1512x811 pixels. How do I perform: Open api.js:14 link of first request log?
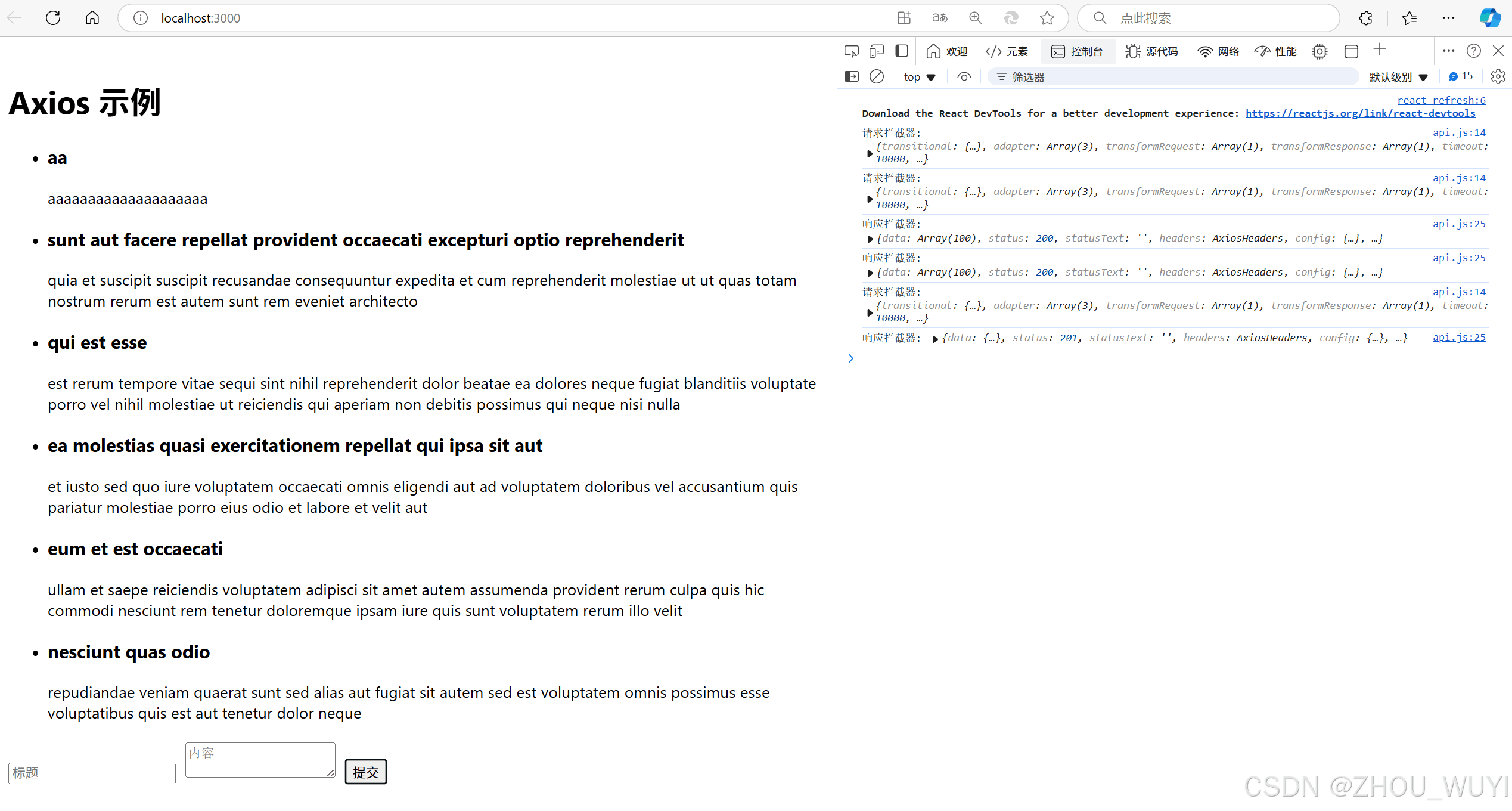(x=1459, y=132)
